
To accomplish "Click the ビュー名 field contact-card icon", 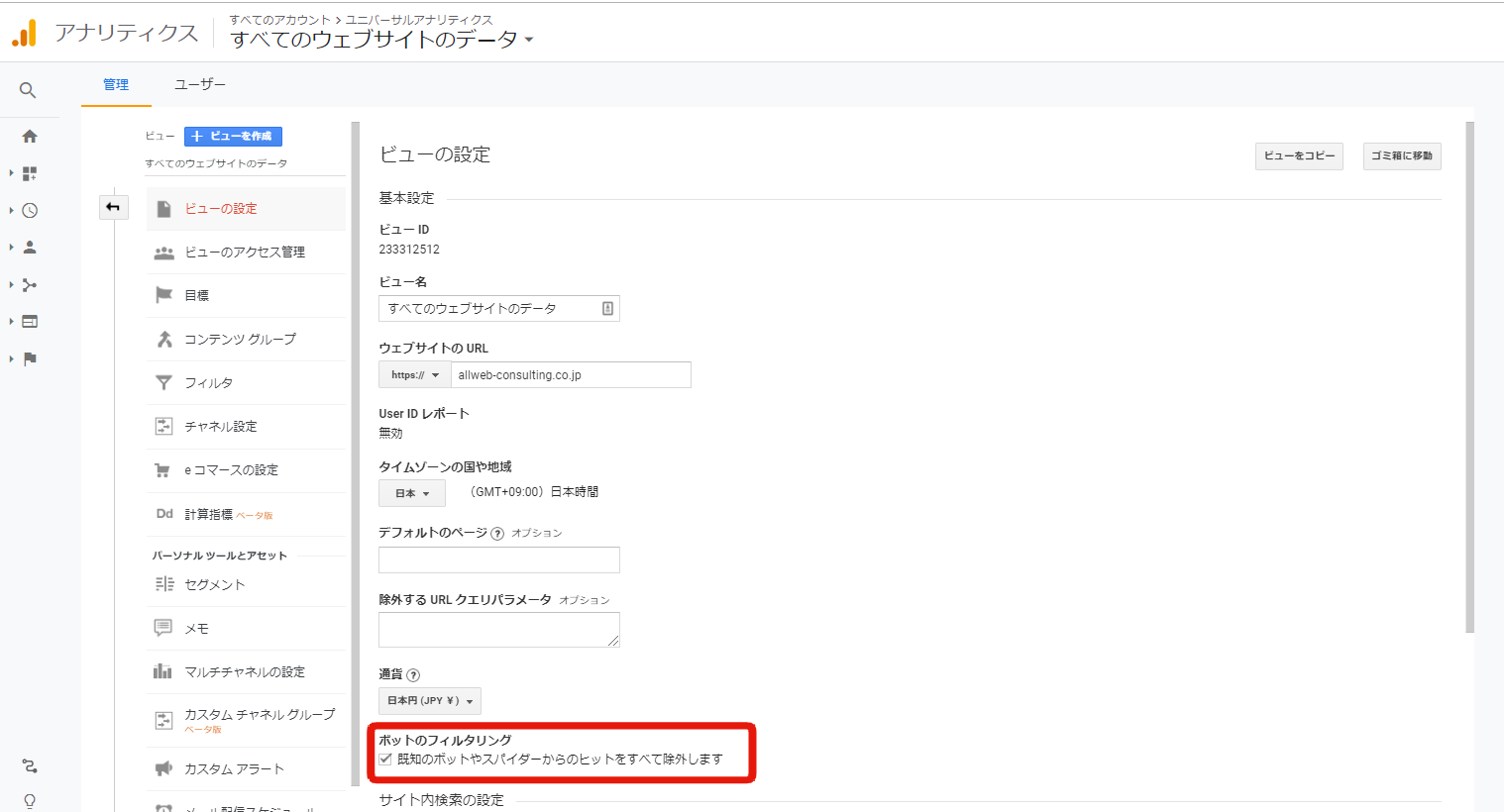I will click(608, 309).
